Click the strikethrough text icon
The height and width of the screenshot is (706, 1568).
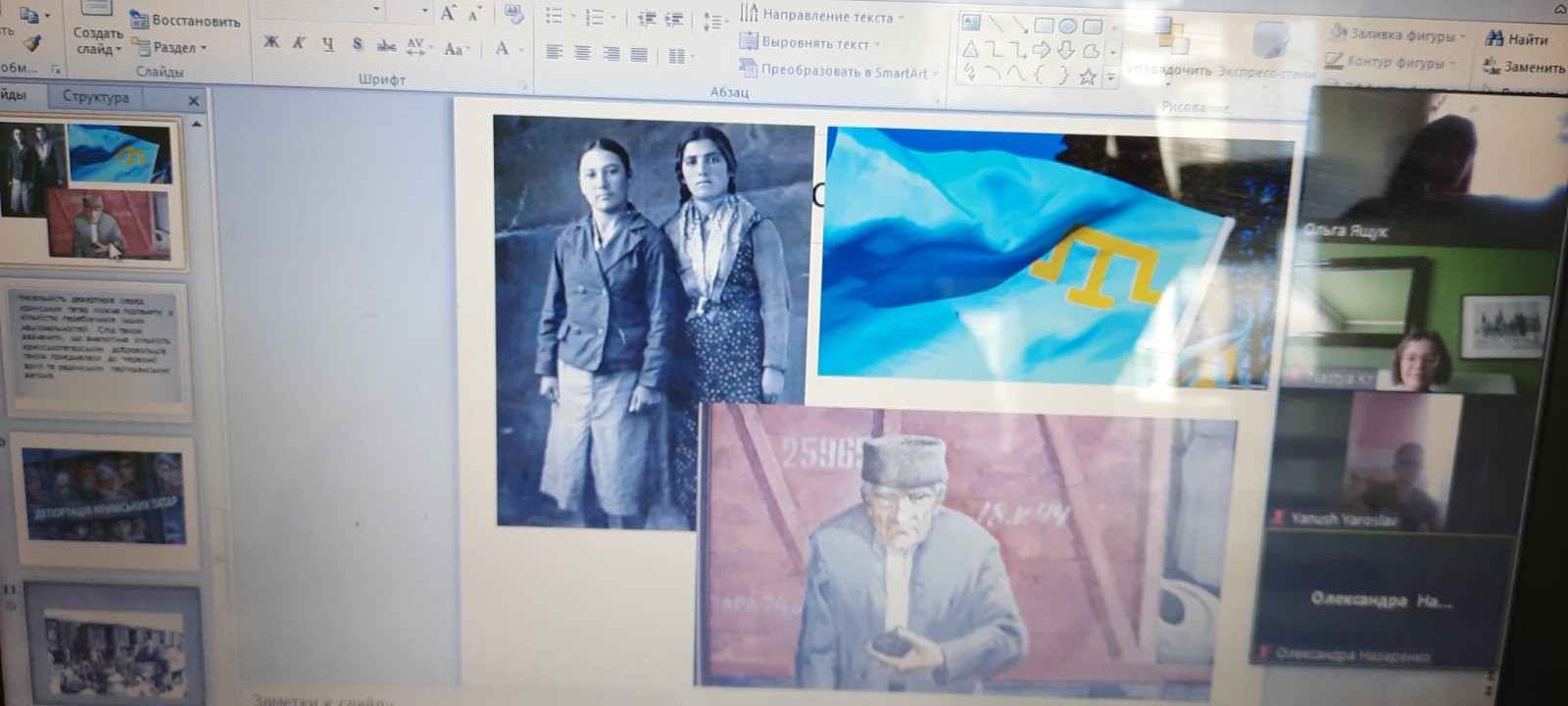point(386,46)
